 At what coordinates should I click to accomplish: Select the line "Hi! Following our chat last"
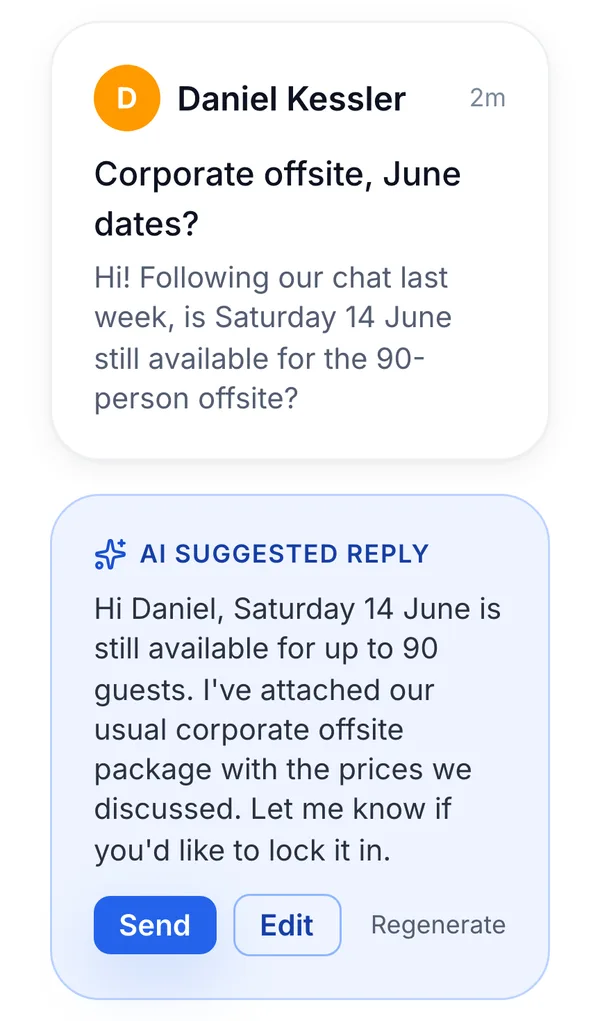[271, 279]
